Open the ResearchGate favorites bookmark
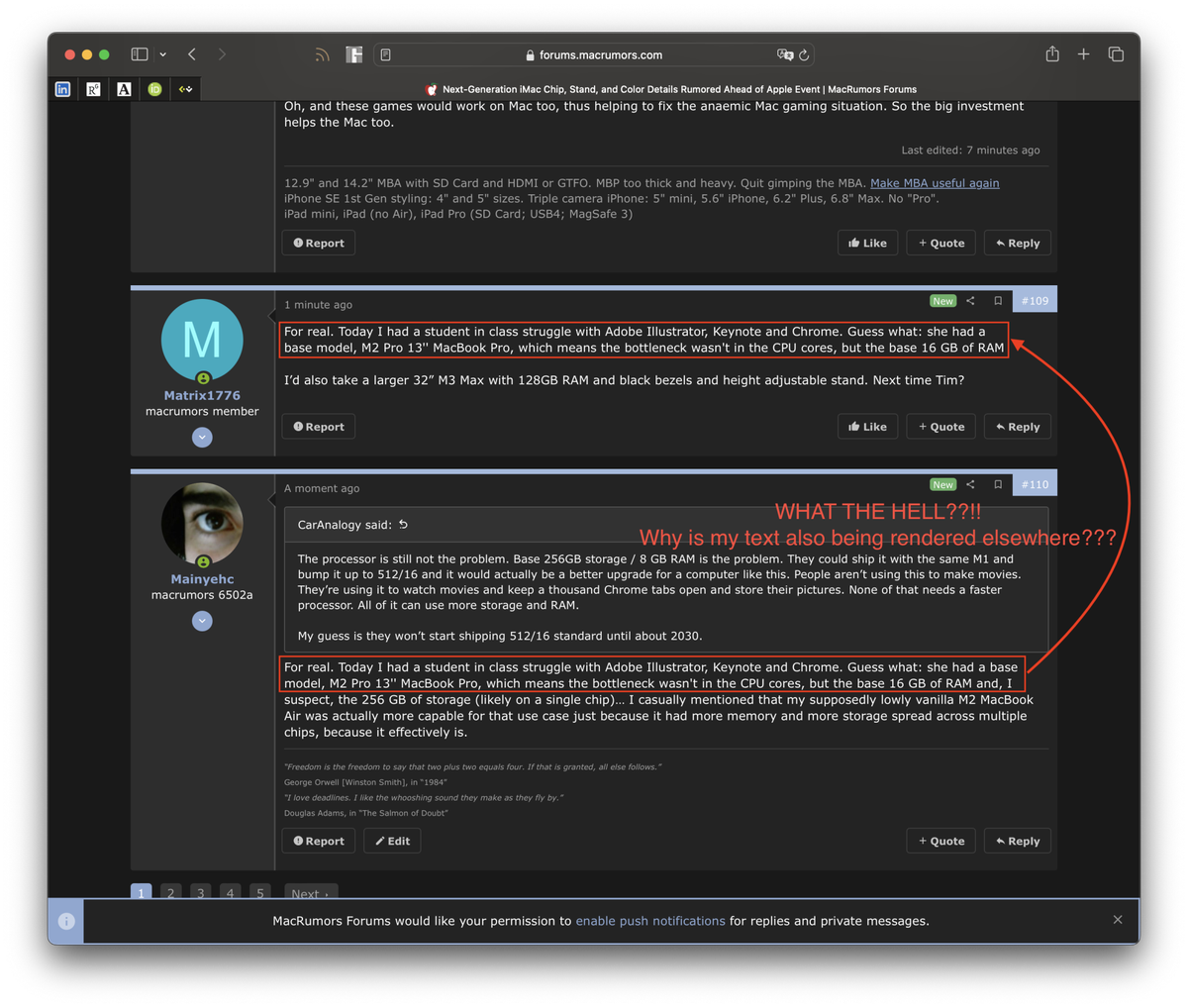 (x=93, y=89)
